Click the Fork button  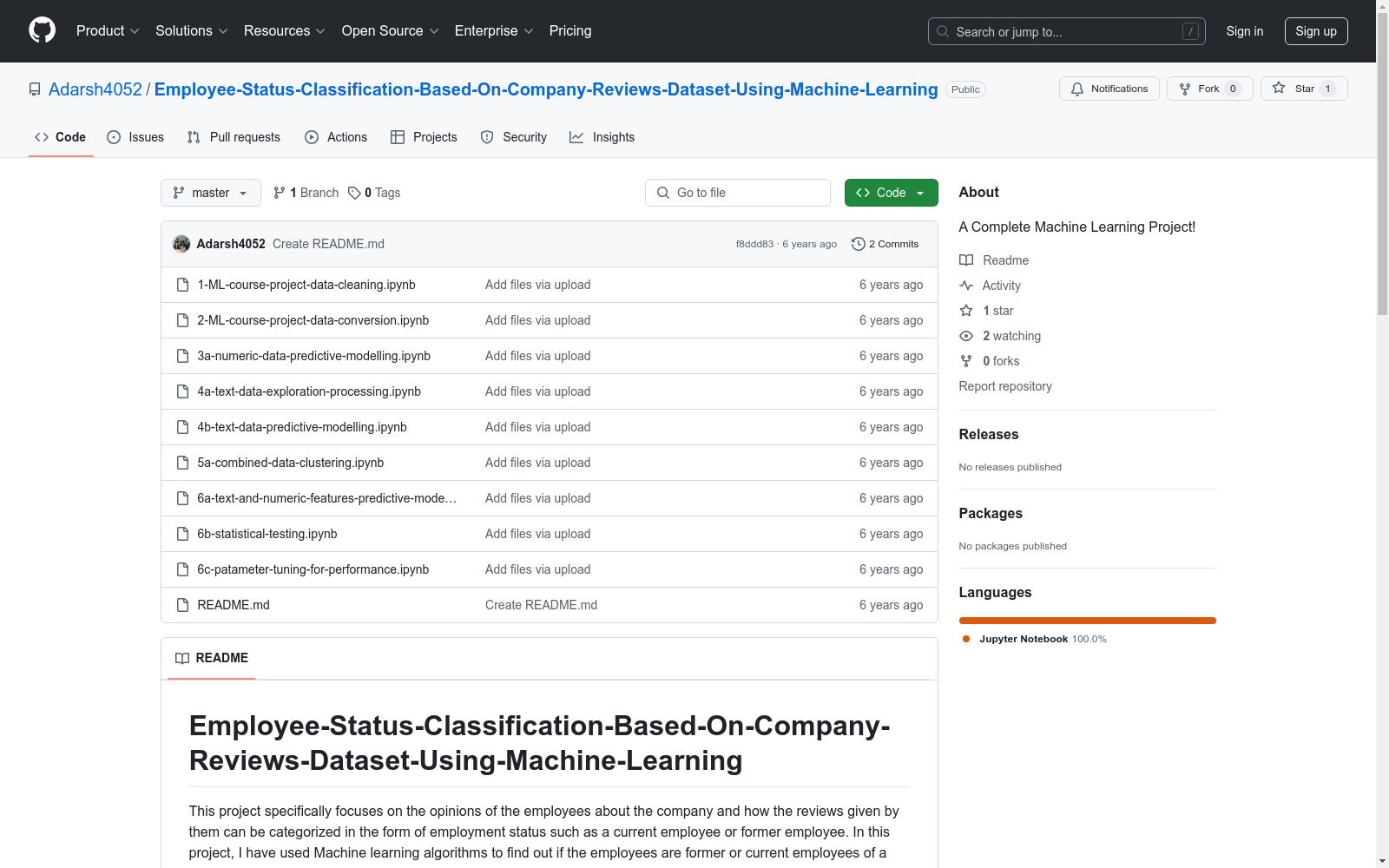1209,89
